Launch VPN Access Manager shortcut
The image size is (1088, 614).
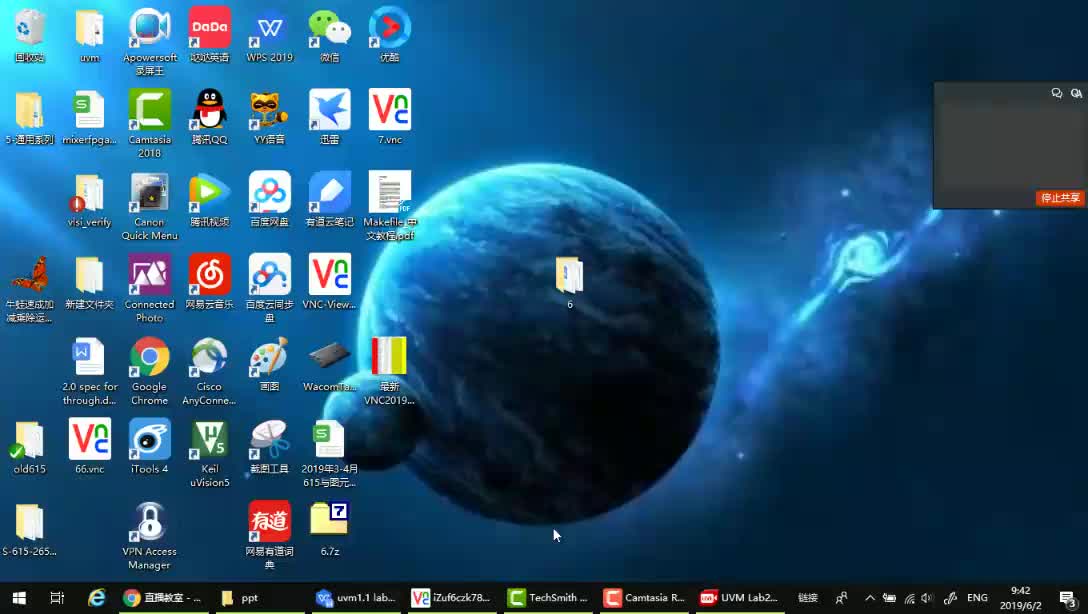tap(149, 535)
